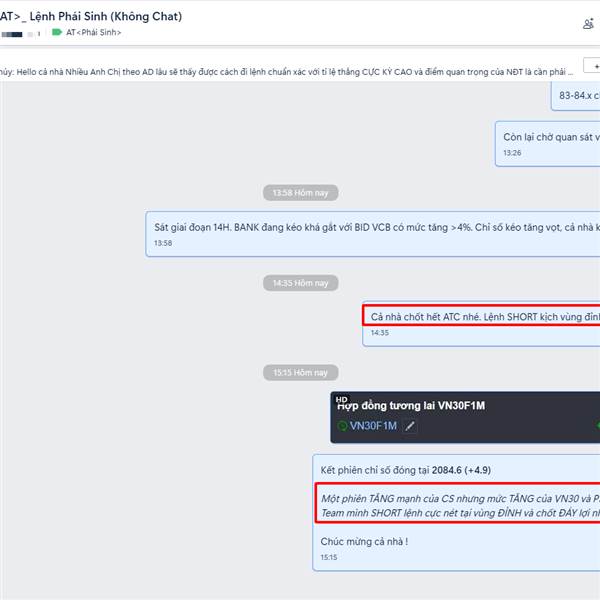Click 'Hợp đồng tương lai VN30F1M' chart title

(x=411, y=406)
